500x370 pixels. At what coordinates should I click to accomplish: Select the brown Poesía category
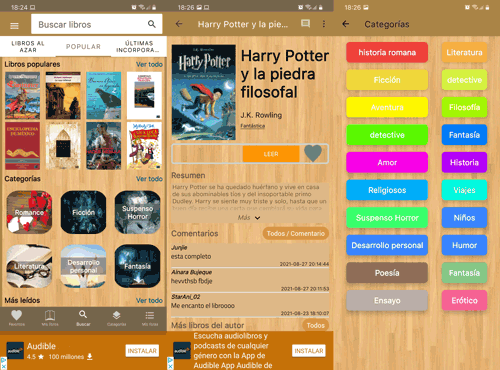[387, 273]
